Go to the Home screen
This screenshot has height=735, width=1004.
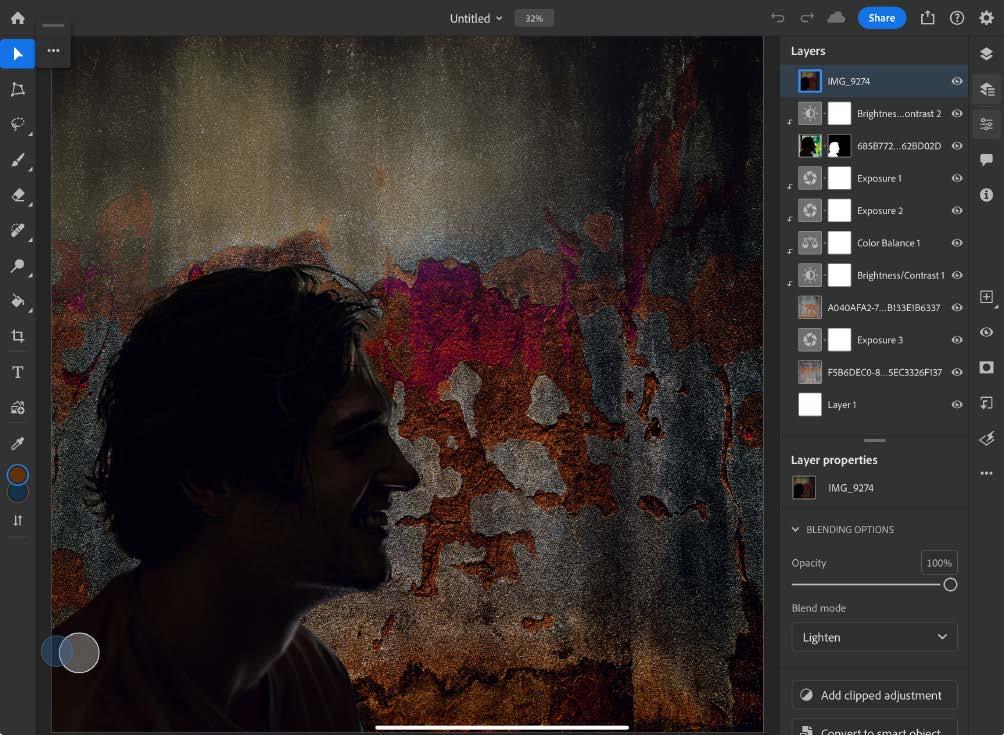[18, 18]
